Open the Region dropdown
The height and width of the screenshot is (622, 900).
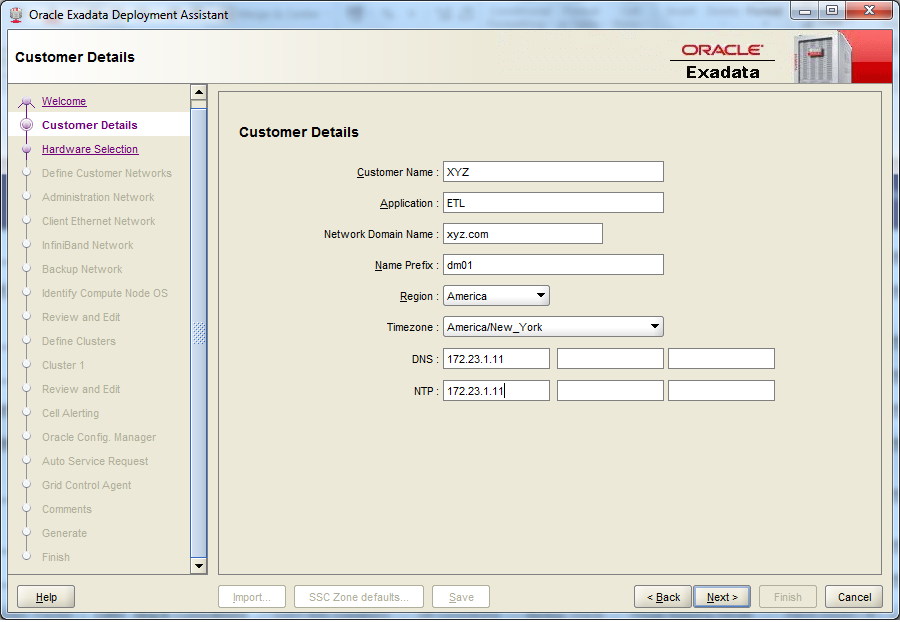[496, 296]
